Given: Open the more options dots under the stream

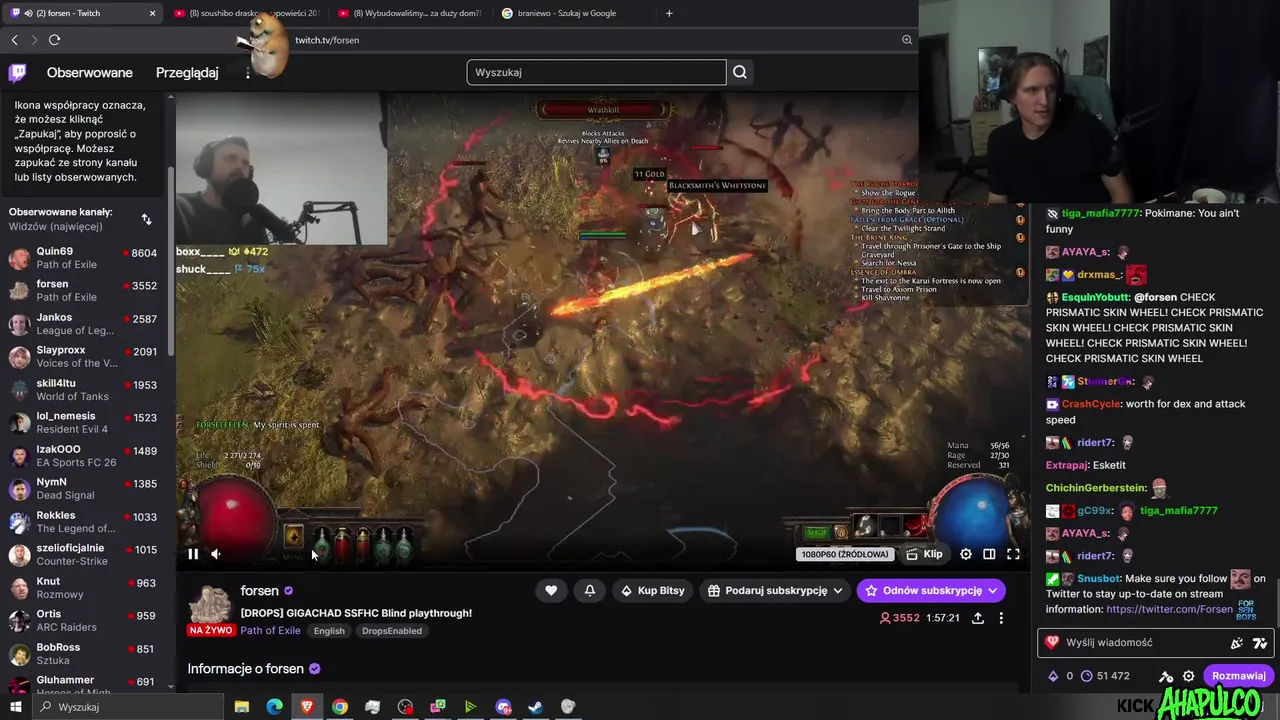Looking at the screenshot, I should pos(1001,618).
